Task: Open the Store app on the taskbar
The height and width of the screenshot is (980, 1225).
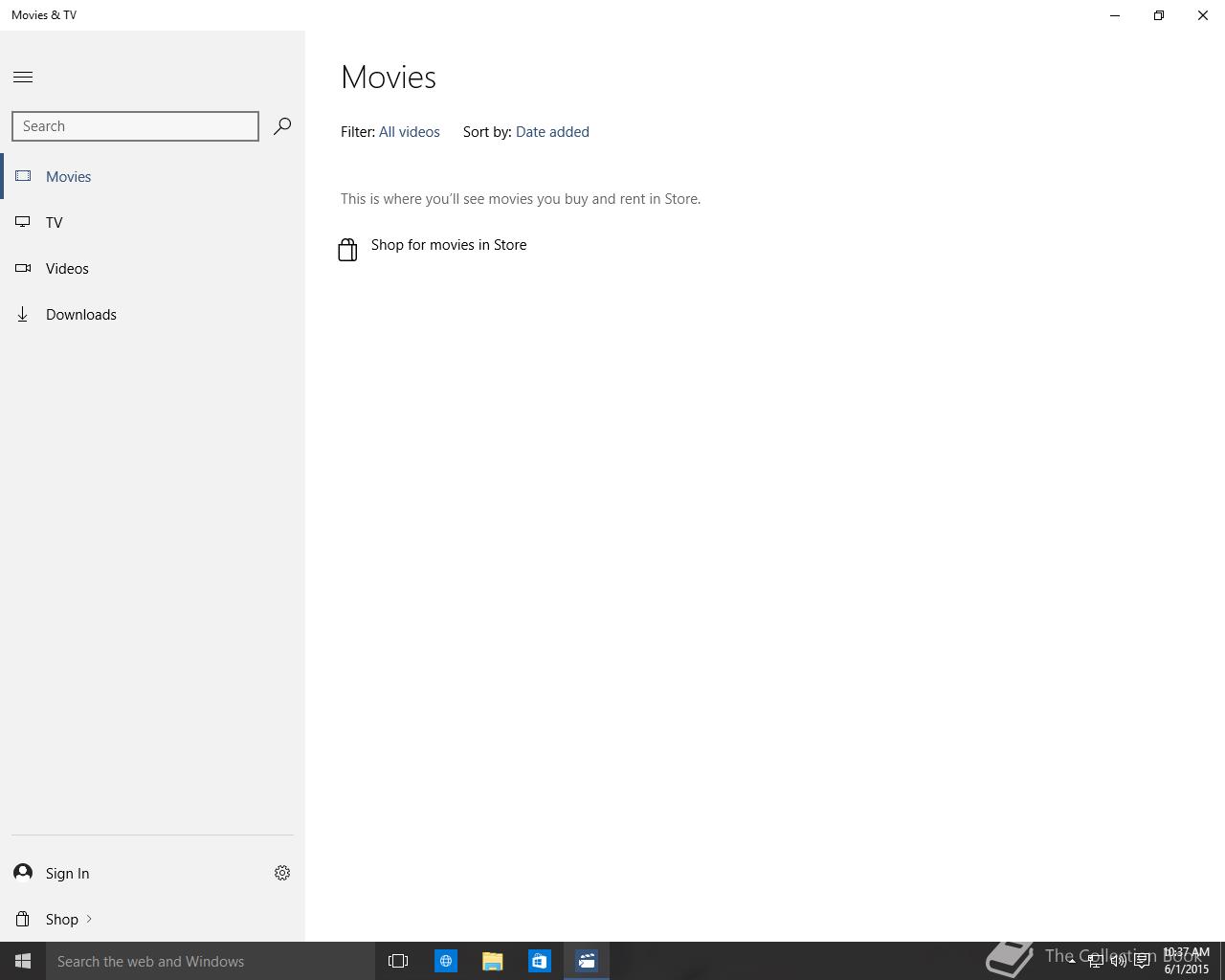Action: (x=540, y=961)
